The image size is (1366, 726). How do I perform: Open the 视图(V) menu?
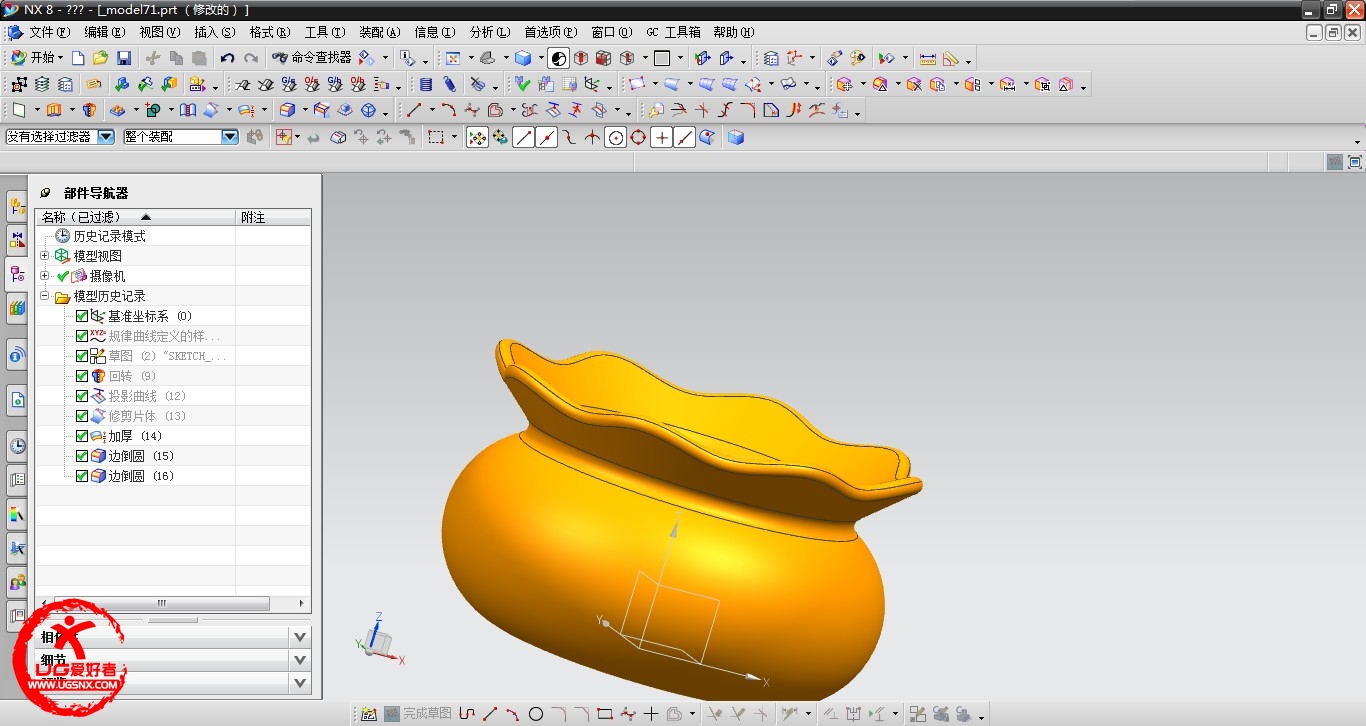(x=160, y=32)
